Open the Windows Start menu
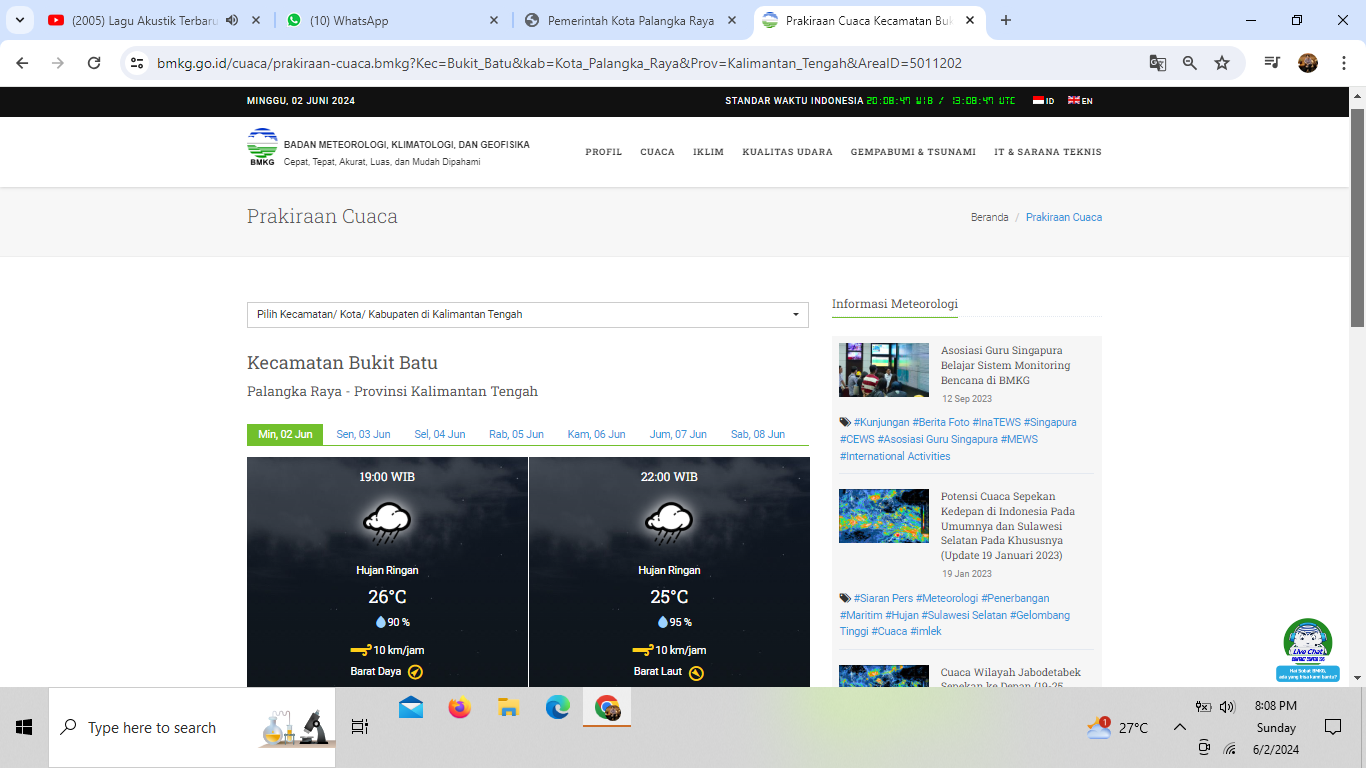Screen dimensions: 1366x768 coord(24,728)
